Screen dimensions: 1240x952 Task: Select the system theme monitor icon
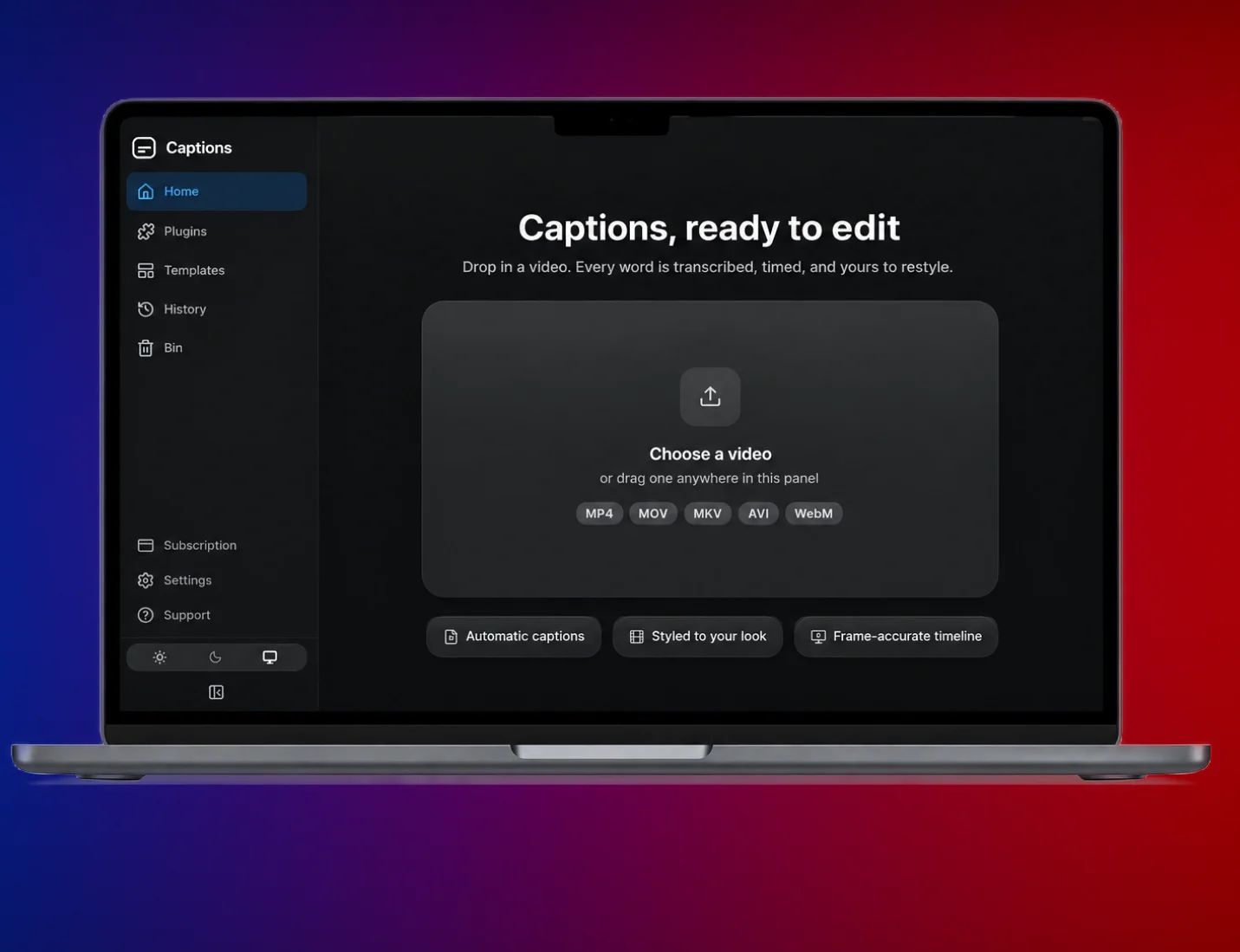pos(270,657)
